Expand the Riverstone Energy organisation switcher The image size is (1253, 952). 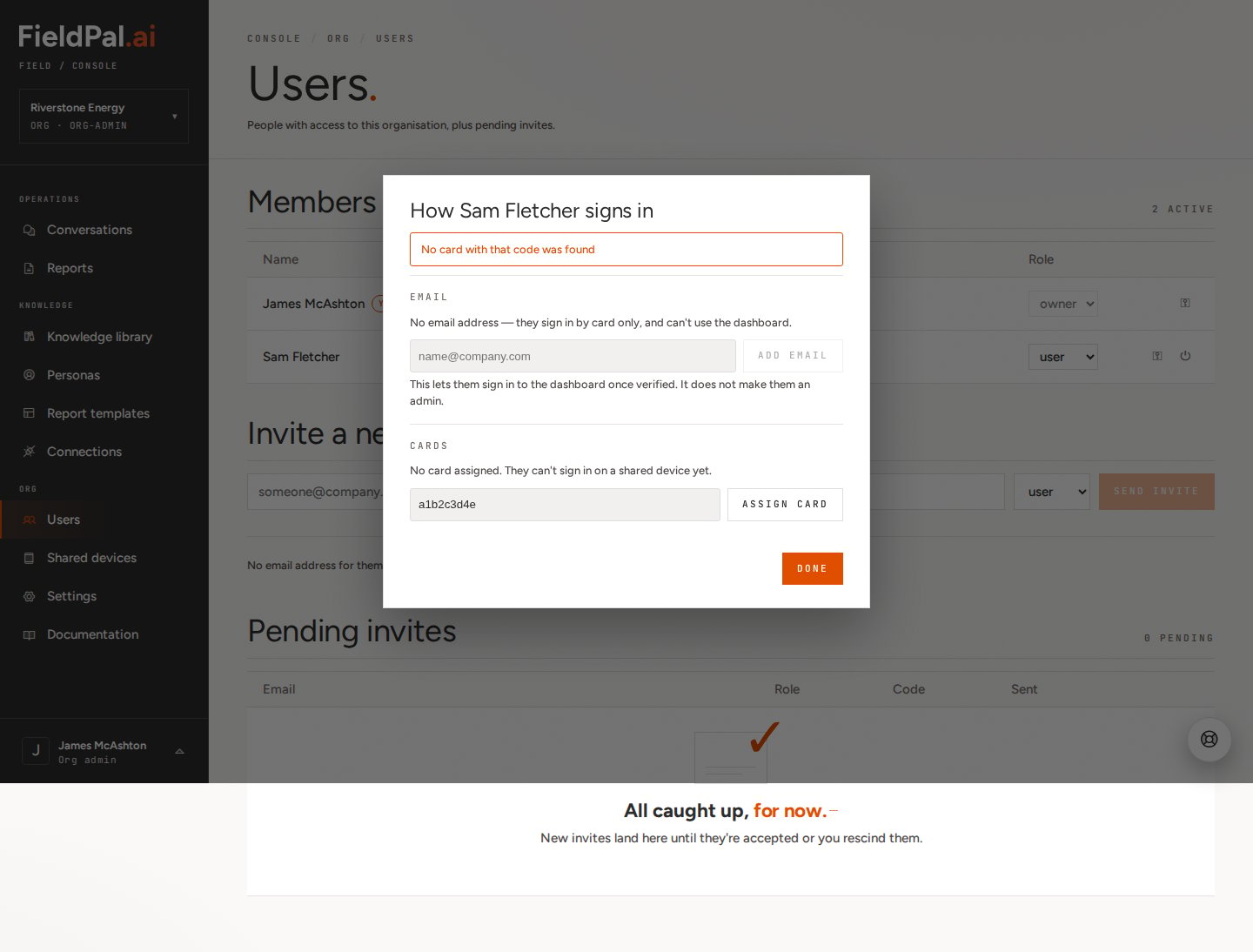104,116
